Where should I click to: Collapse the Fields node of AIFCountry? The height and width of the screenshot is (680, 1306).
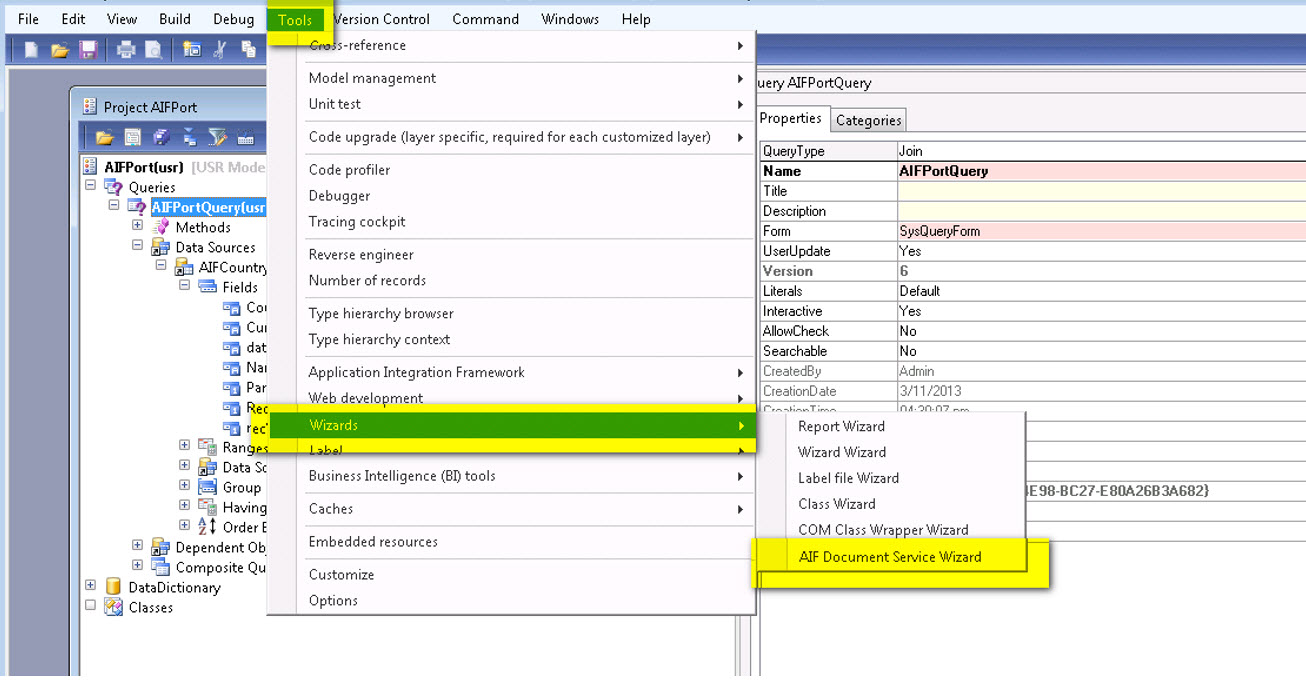coord(183,287)
